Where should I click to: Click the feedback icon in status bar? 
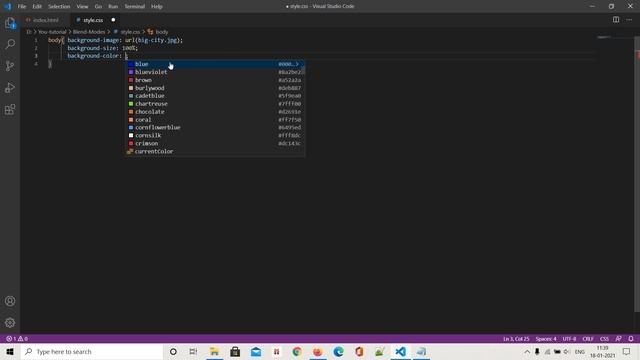point(618,339)
